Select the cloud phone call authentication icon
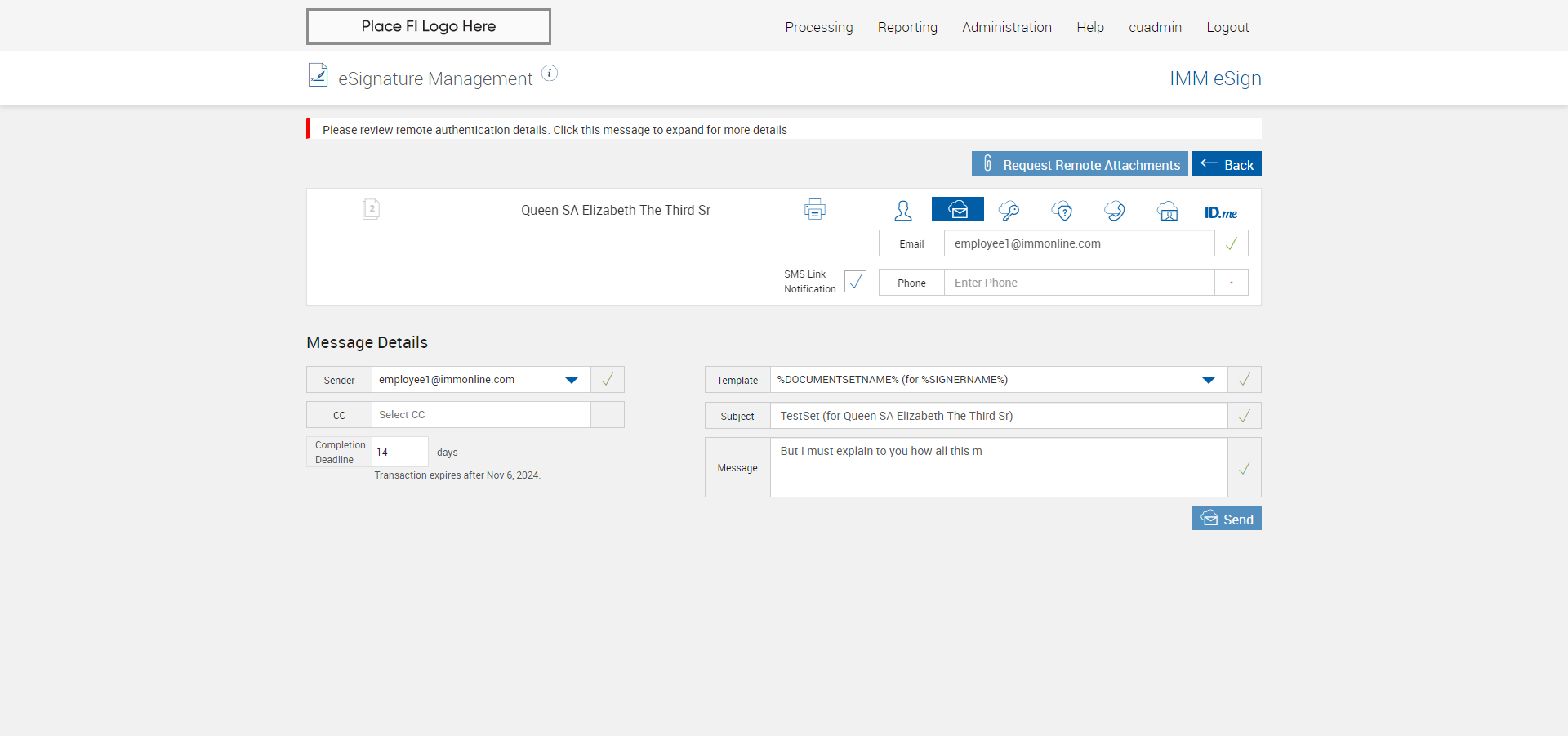The width and height of the screenshot is (1568, 736). pos(1114,211)
